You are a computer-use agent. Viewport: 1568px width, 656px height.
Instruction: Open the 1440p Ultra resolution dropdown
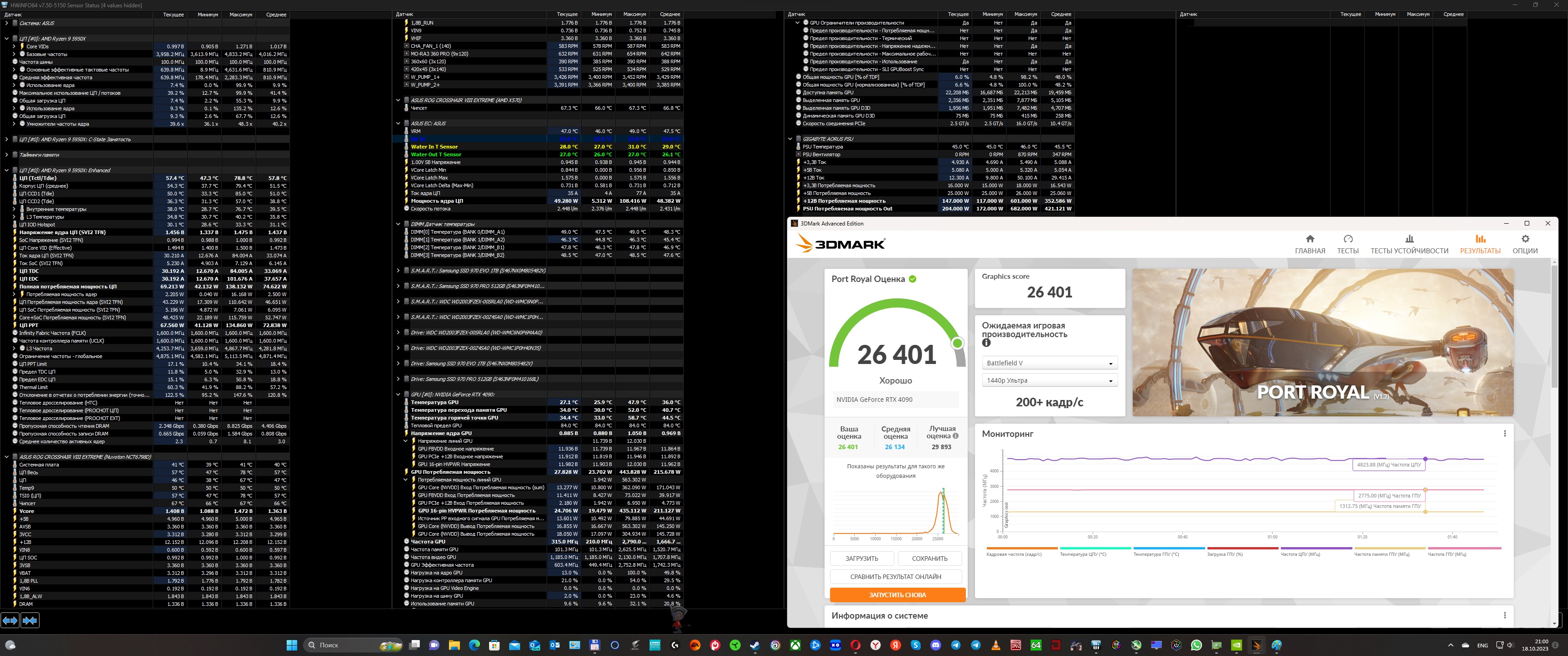[x=1049, y=381]
